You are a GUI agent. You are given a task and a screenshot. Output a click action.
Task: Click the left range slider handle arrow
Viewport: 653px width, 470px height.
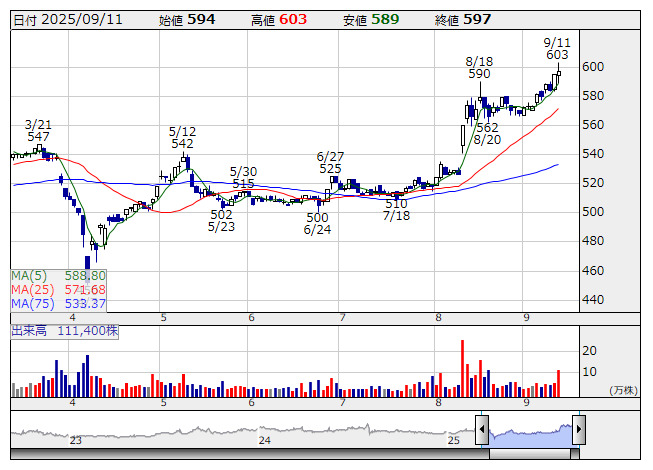pos(482,429)
